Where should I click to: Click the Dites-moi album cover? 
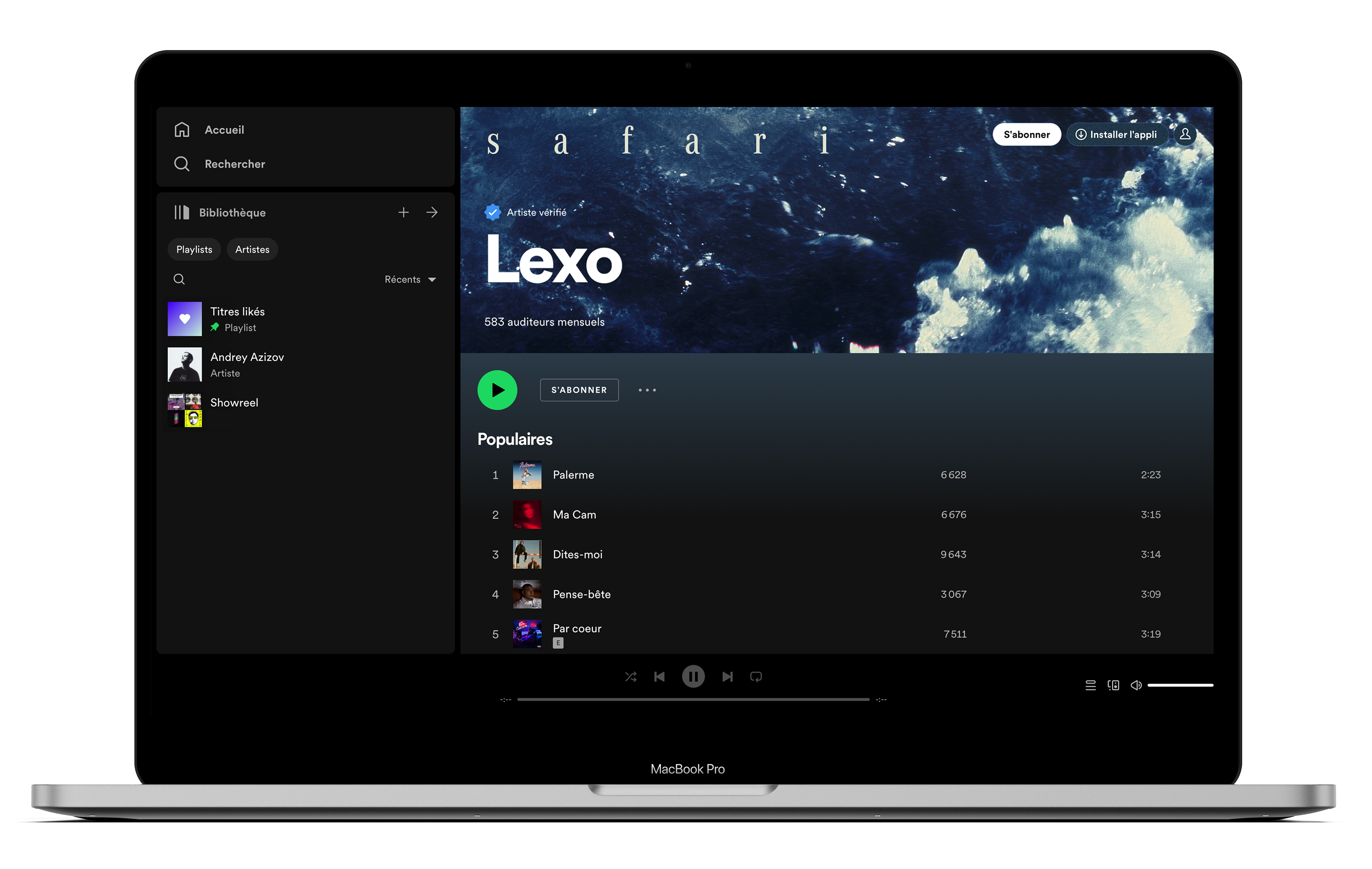(x=527, y=555)
